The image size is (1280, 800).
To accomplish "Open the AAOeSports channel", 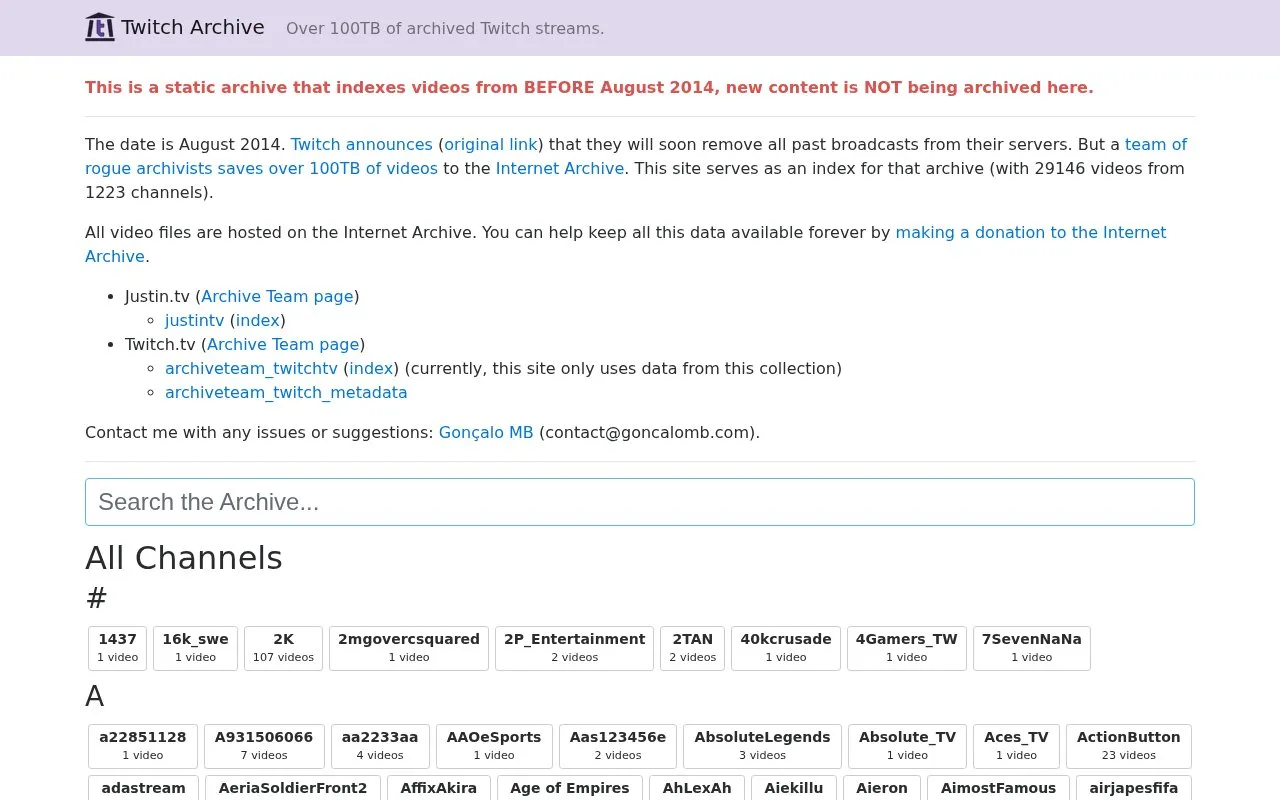I will click(494, 746).
